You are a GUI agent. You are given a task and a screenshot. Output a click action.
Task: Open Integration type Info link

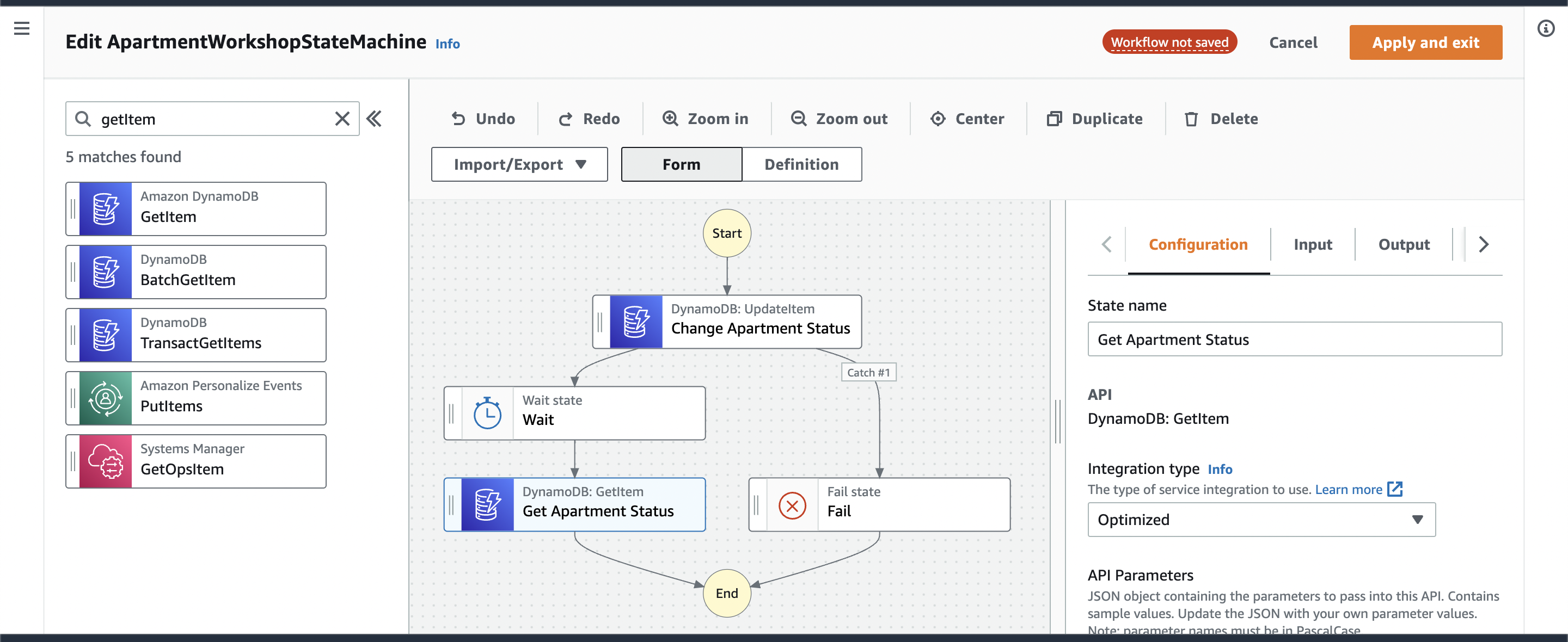point(1220,469)
